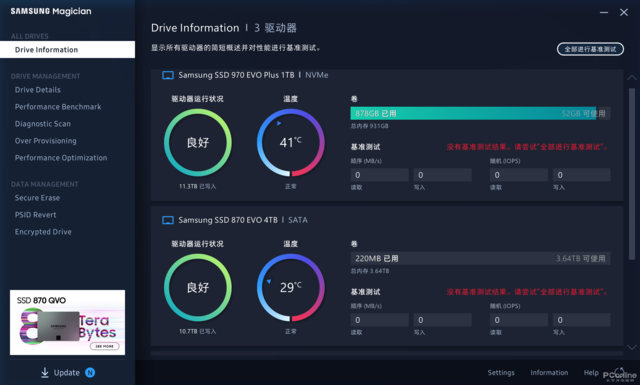640x385 pixels.
Task: Click the vertical scrollbar thumb
Action: (632, 174)
